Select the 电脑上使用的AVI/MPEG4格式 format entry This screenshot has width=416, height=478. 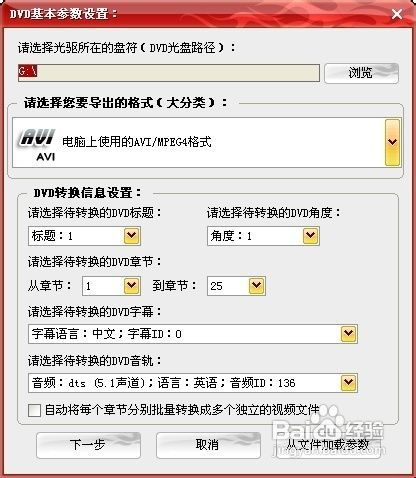pos(137,142)
